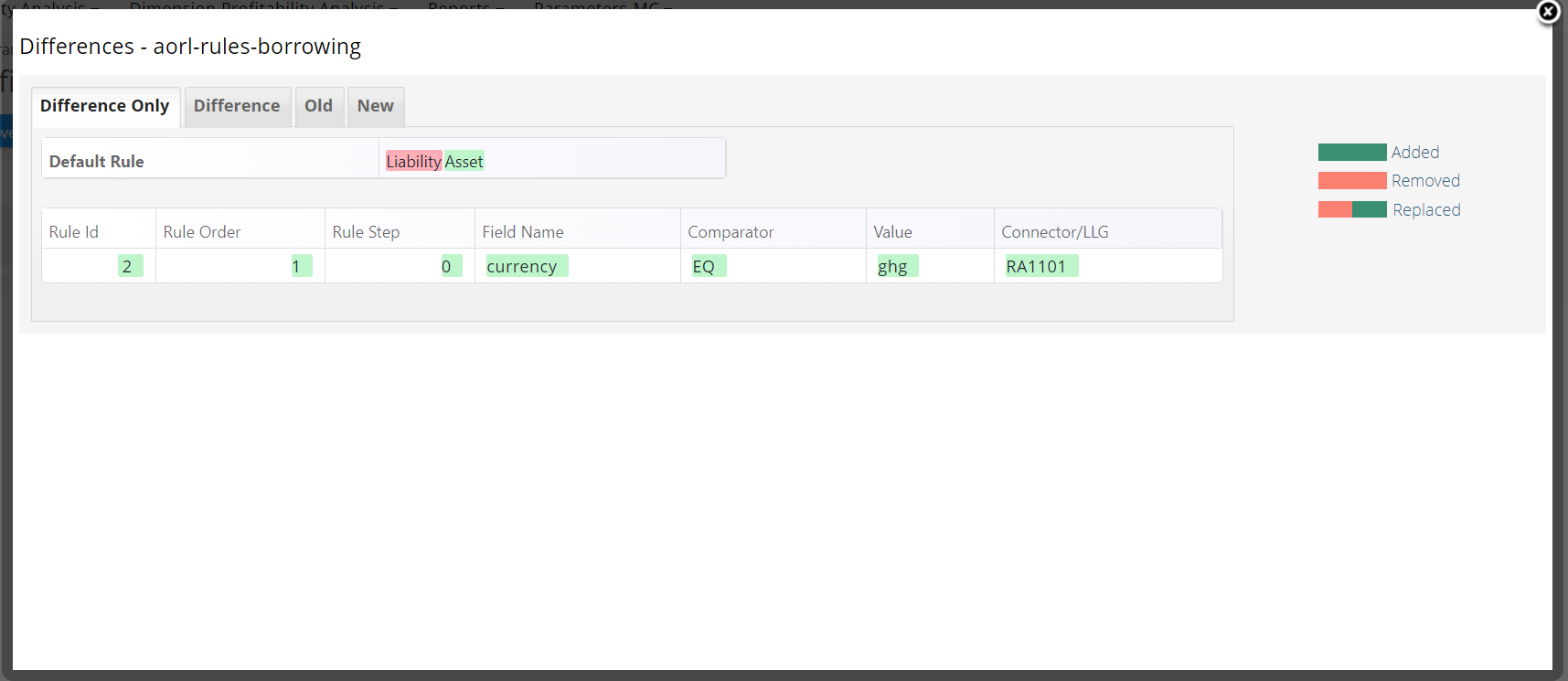Click the 'Added' legend label

pos(1415,153)
